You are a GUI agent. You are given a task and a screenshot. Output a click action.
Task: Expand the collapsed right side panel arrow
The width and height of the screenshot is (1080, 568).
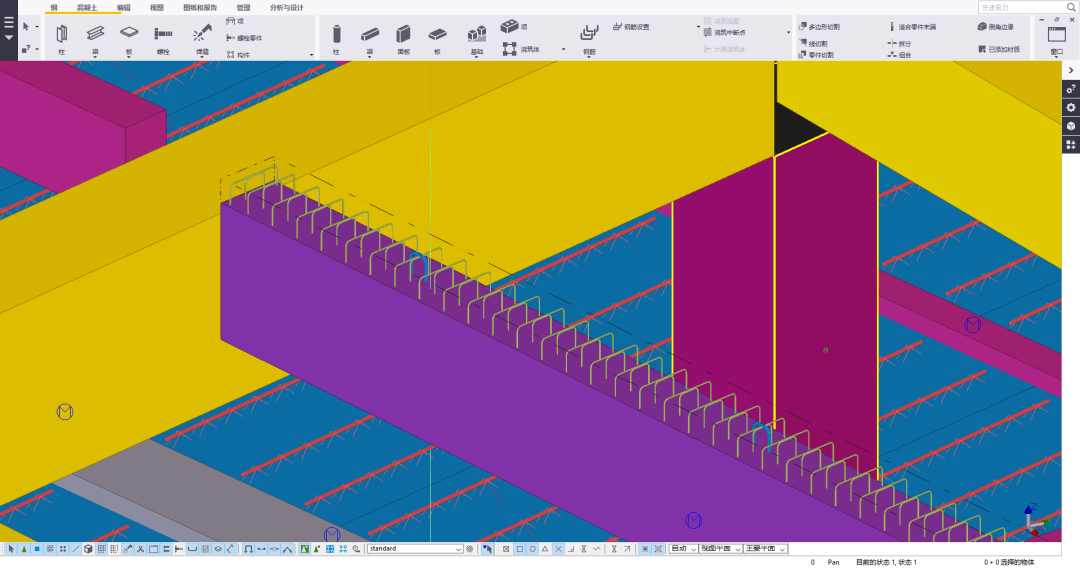[1071, 71]
